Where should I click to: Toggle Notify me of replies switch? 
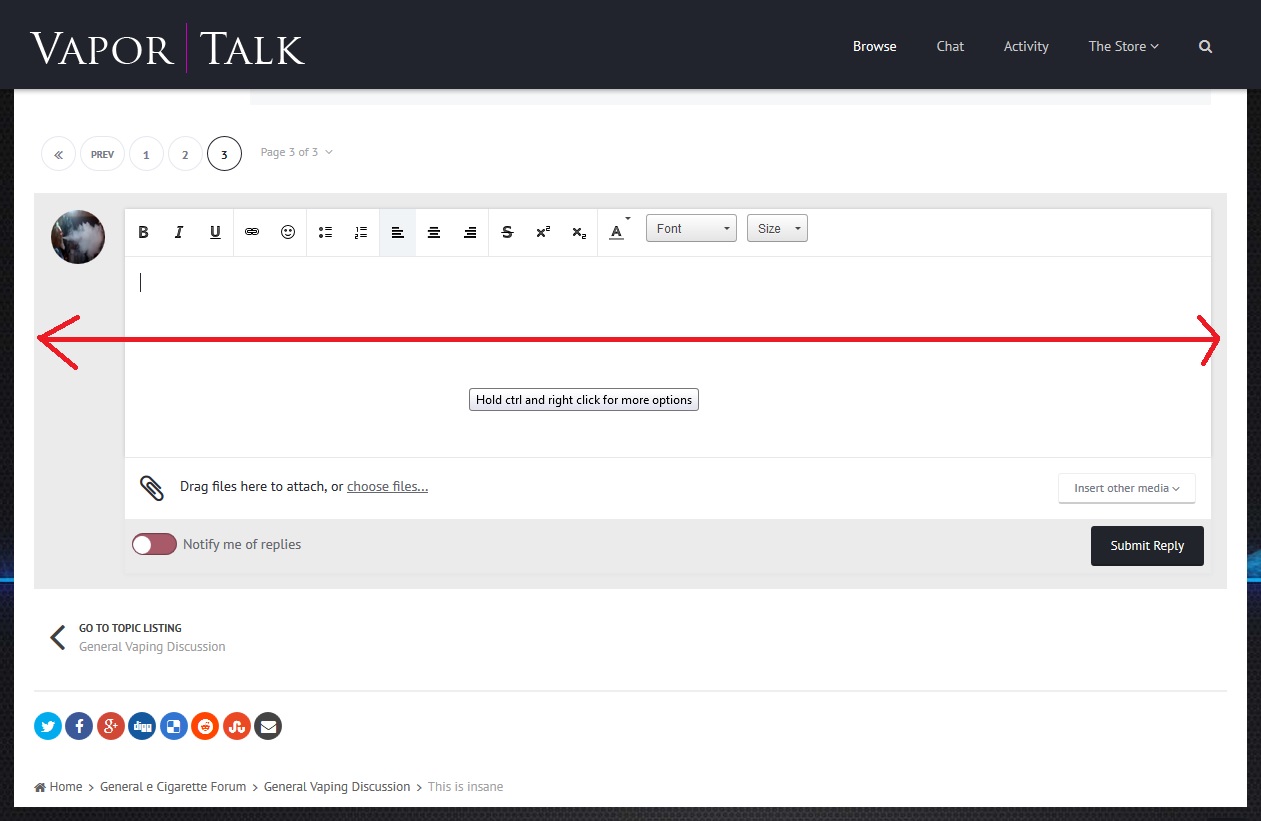pos(154,544)
